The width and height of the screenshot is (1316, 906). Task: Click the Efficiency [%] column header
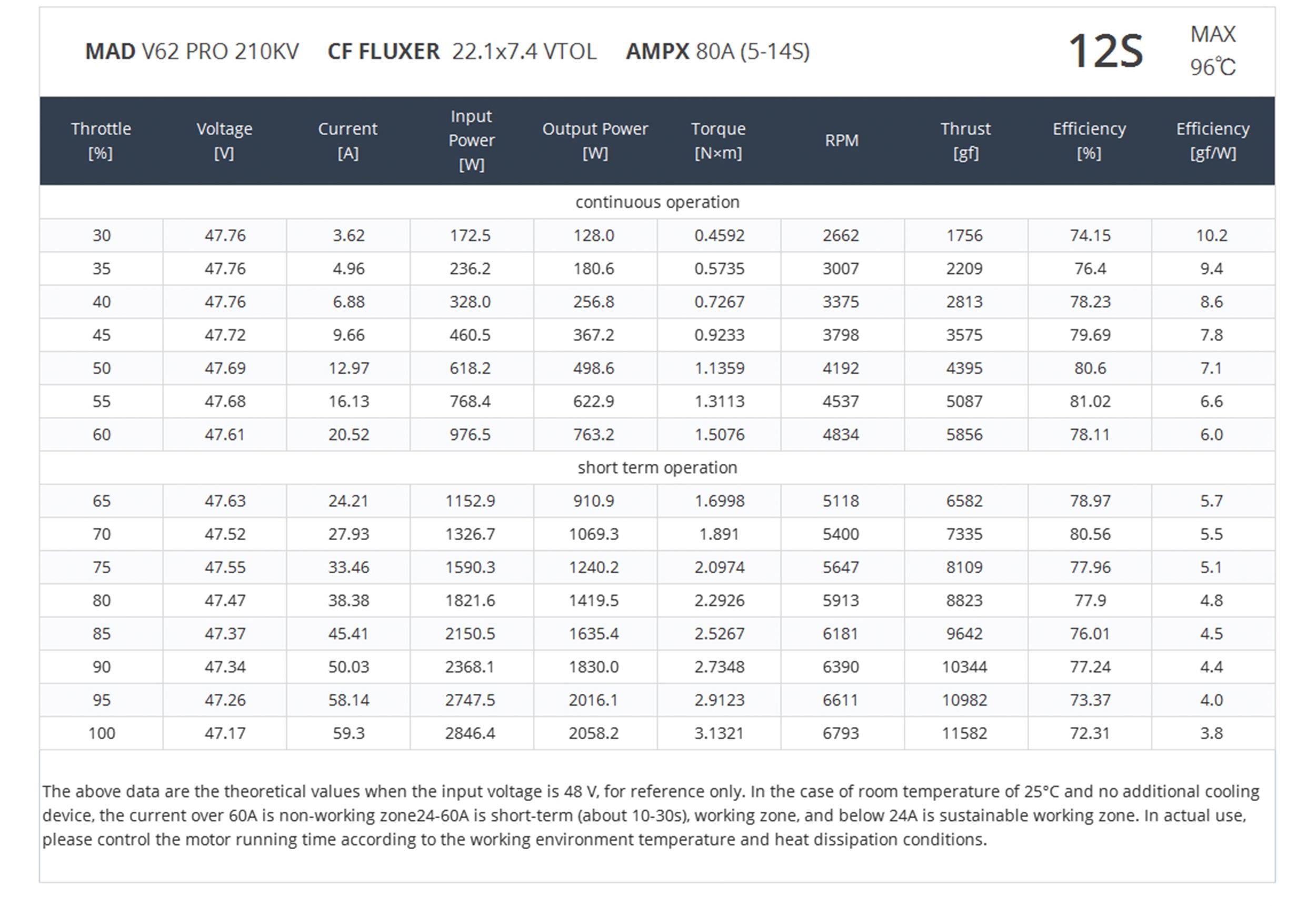click(1089, 141)
